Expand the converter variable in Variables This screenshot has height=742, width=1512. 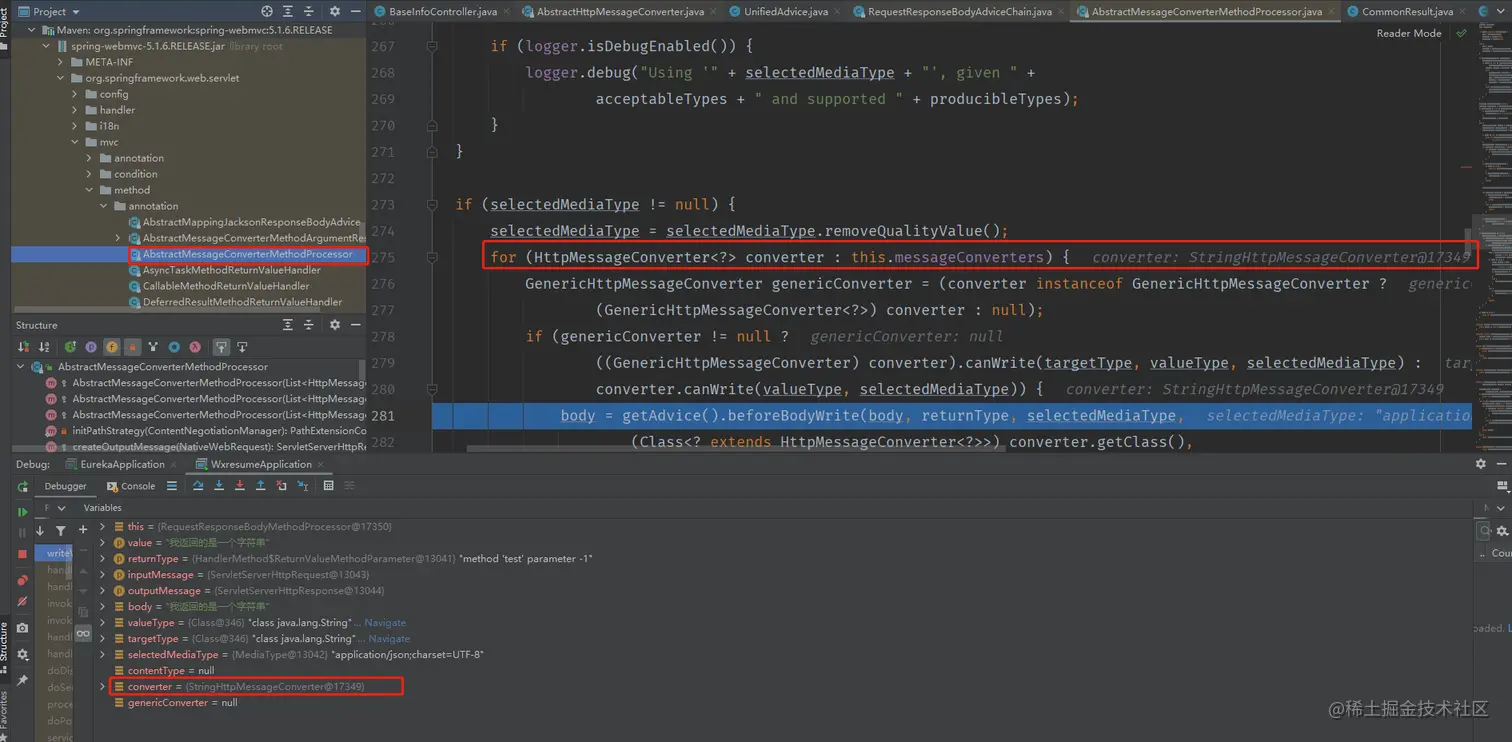point(102,687)
